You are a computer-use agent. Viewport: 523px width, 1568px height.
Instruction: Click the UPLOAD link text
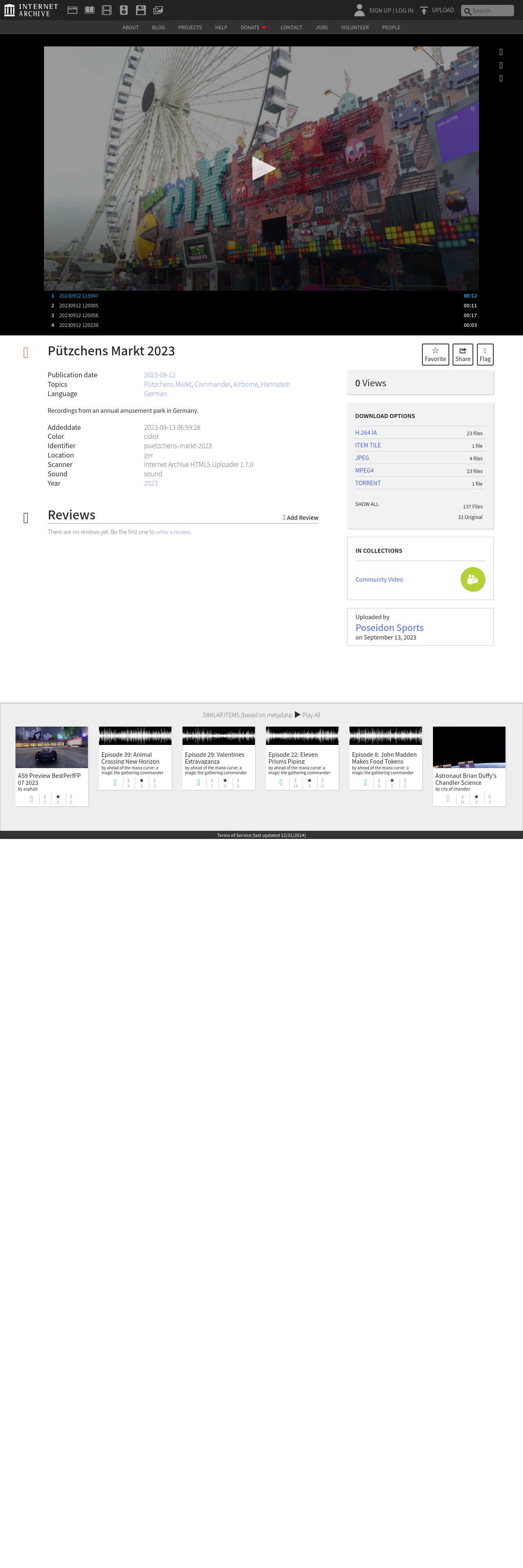(443, 10)
